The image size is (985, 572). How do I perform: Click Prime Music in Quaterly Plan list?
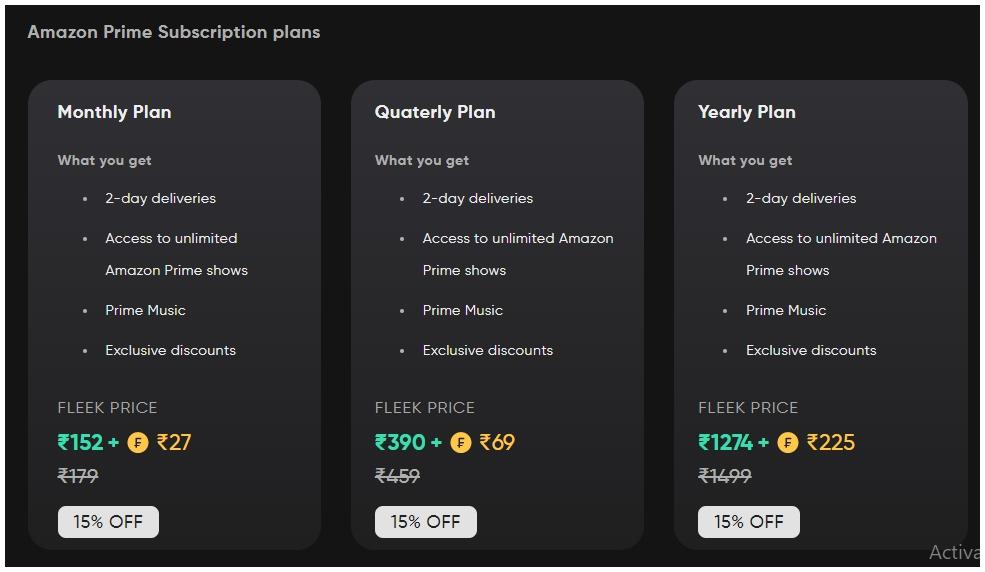[x=463, y=310]
